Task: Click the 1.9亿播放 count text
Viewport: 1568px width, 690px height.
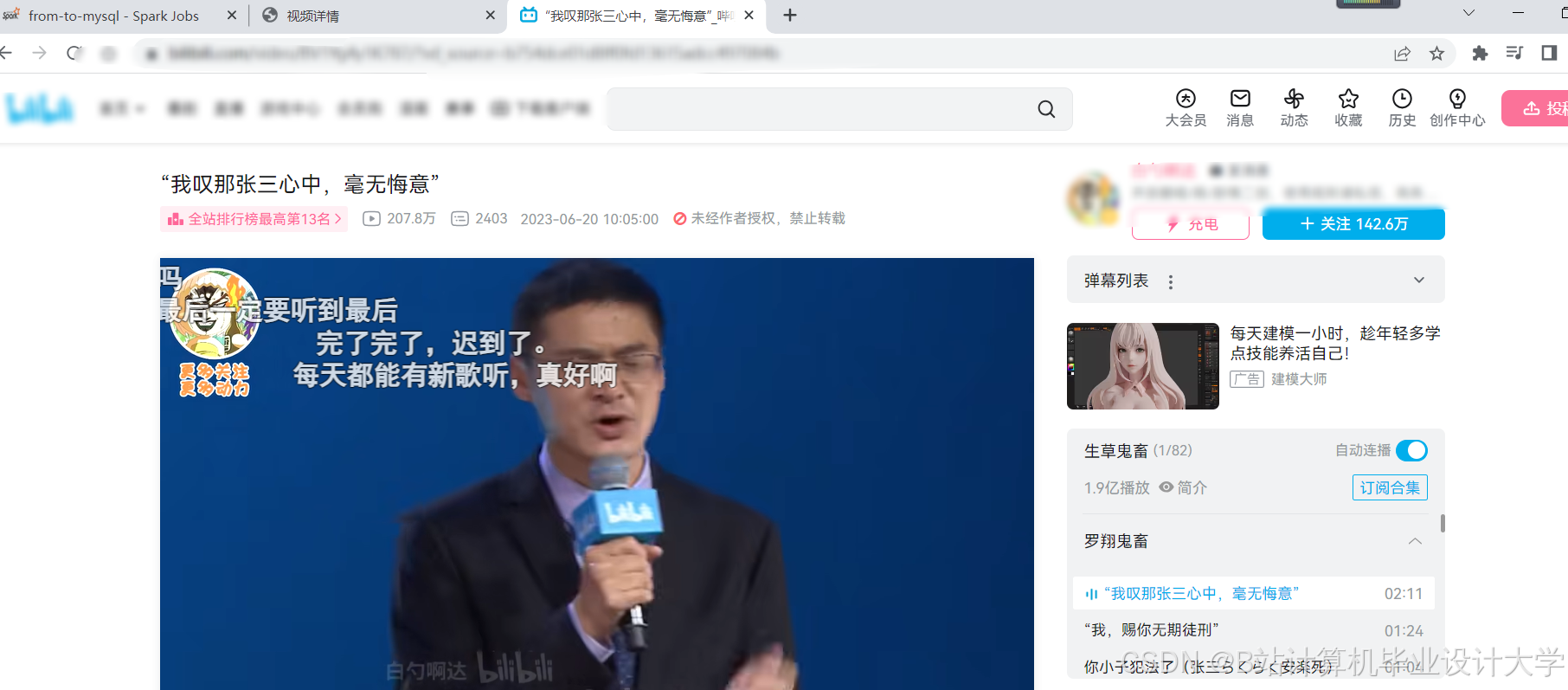Action: pos(1116,488)
